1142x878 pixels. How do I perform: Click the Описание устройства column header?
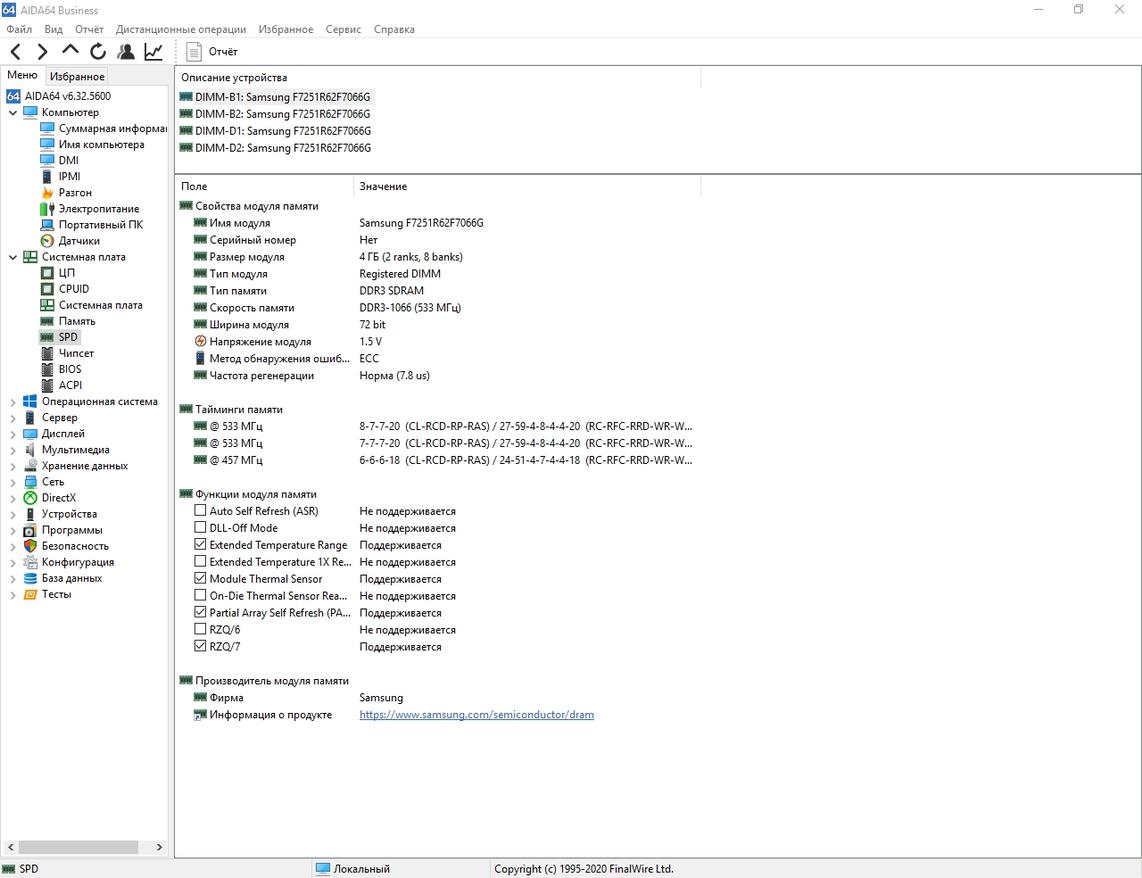[438, 77]
